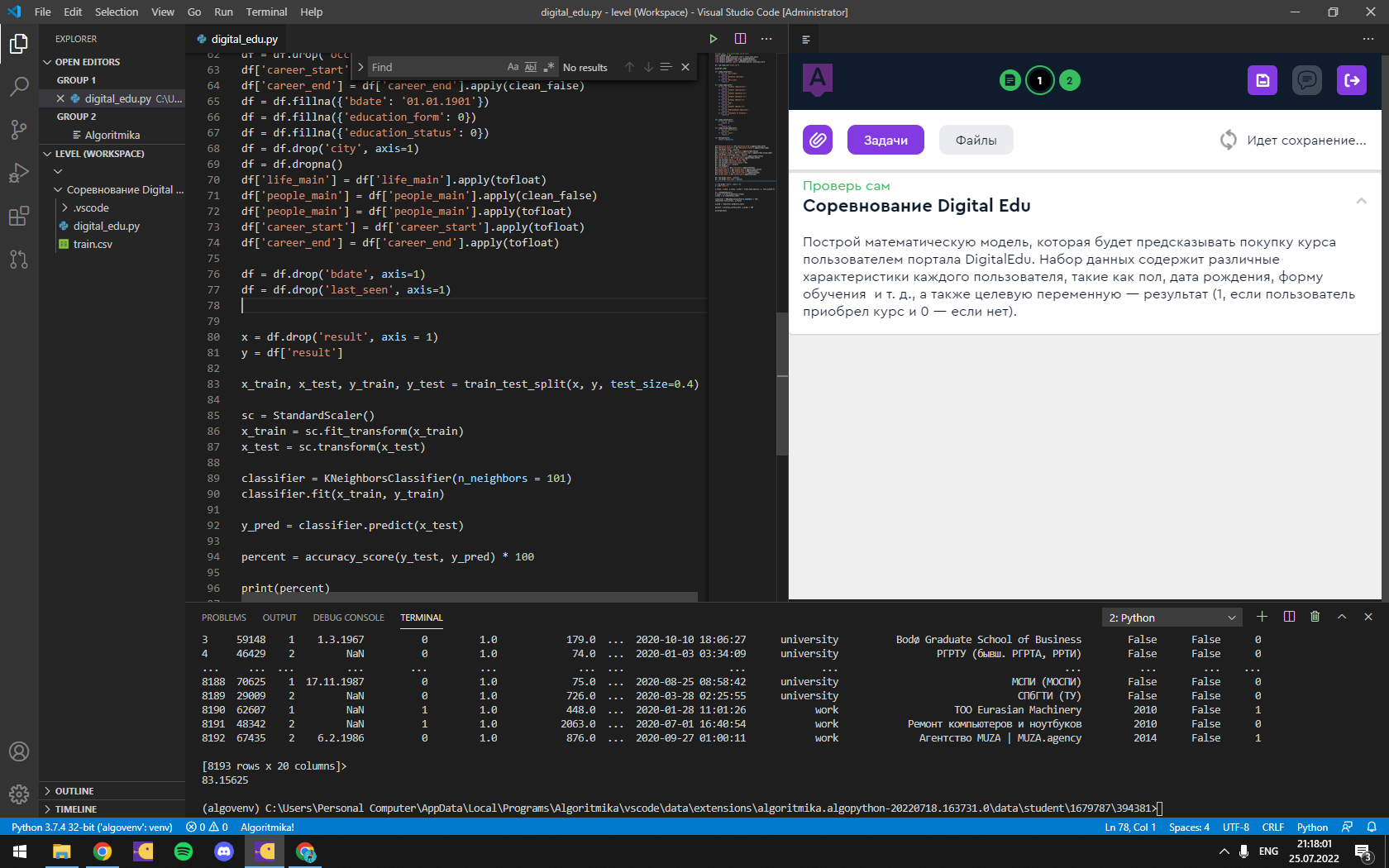Click the logout icon in the Algoritmika panel
Image resolution: width=1389 pixels, height=868 pixels.
coord(1351,80)
